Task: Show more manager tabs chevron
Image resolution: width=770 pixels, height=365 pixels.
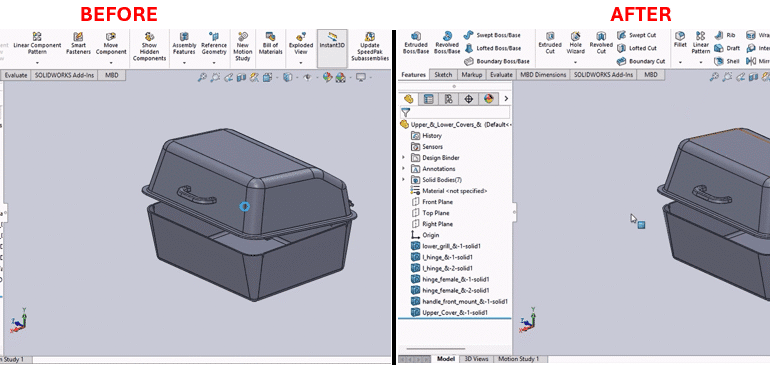Action: [x=506, y=99]
